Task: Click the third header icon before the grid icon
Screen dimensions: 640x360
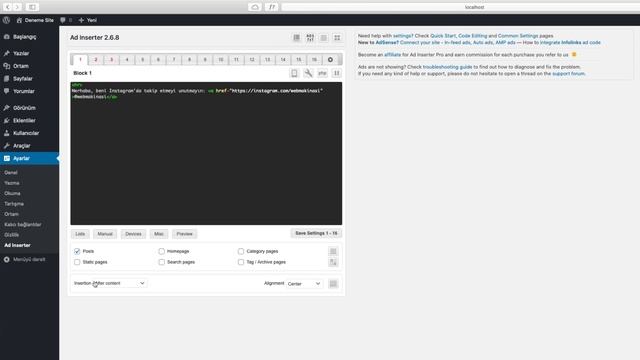Action: point(324,38)
